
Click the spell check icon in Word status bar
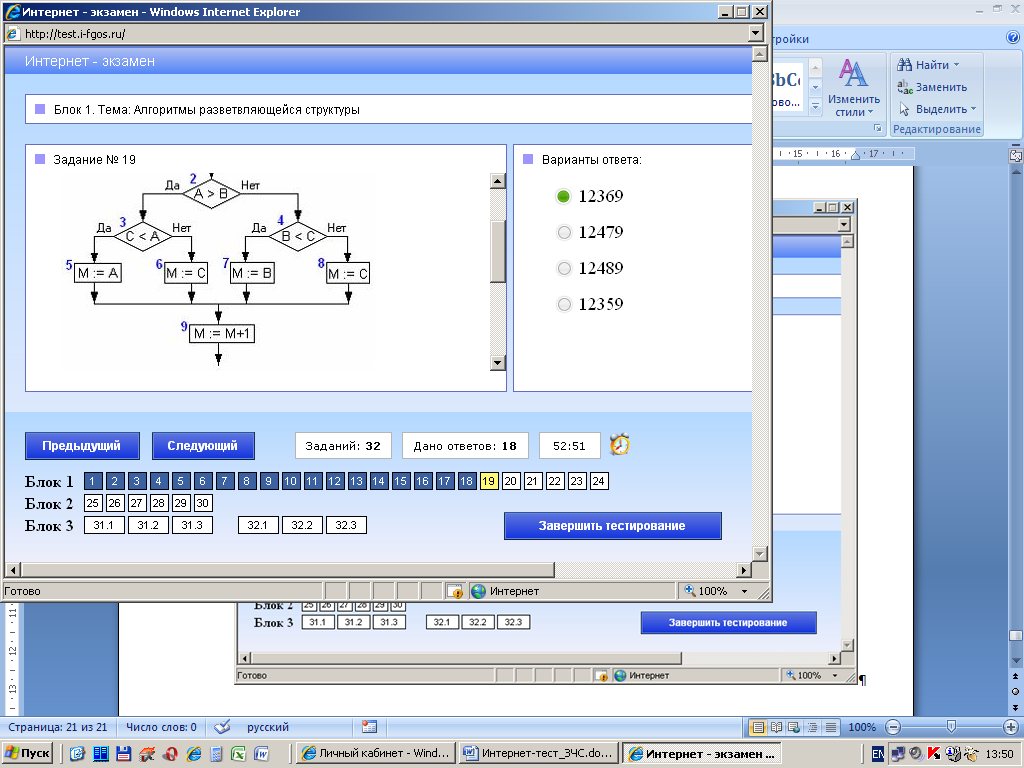(223, 727)
